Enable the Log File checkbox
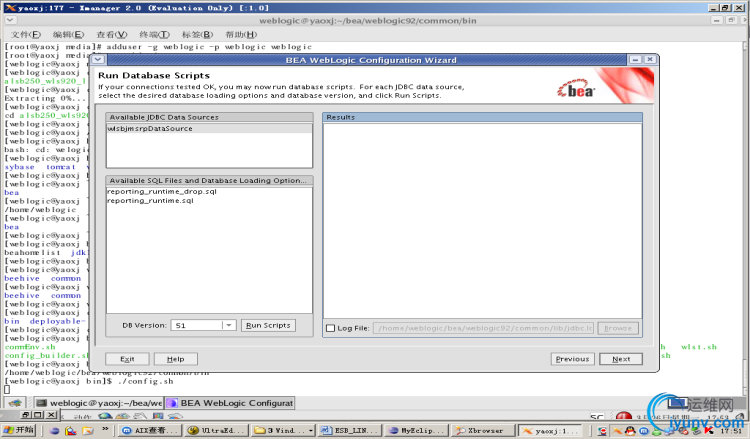Image resolution: width=750 pixels, height=439 pixels. point(331,328)
